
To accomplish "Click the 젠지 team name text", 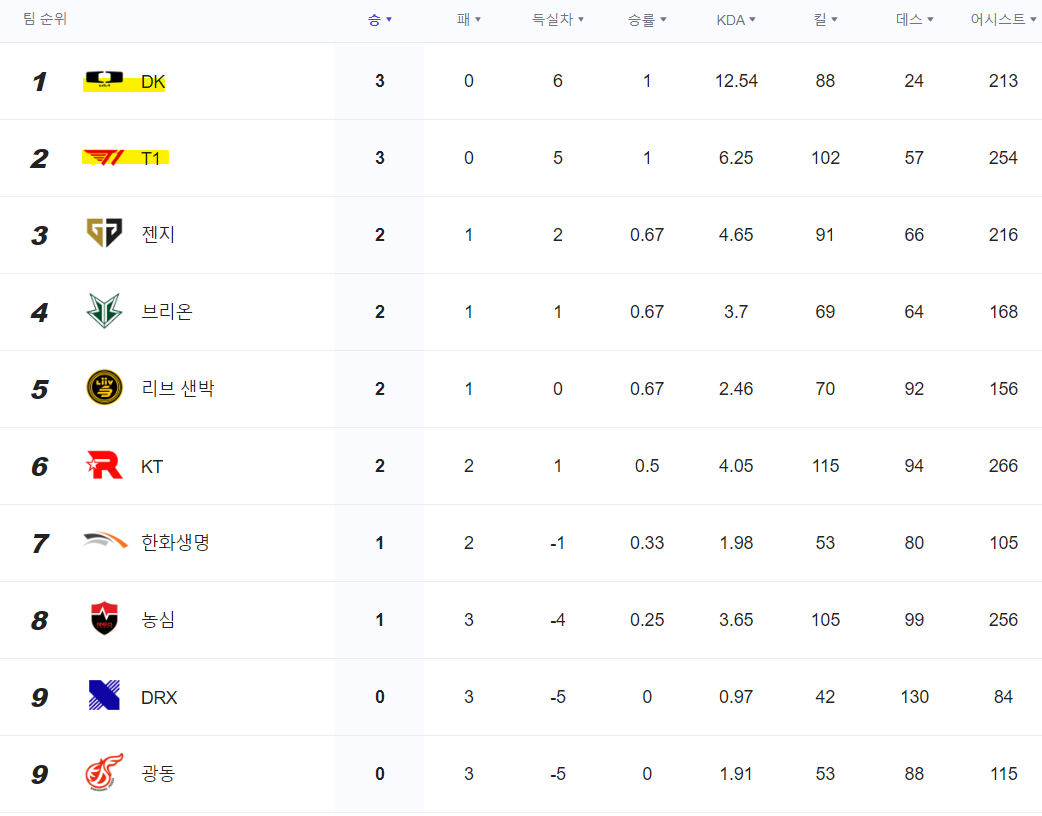I will (160, 235).
